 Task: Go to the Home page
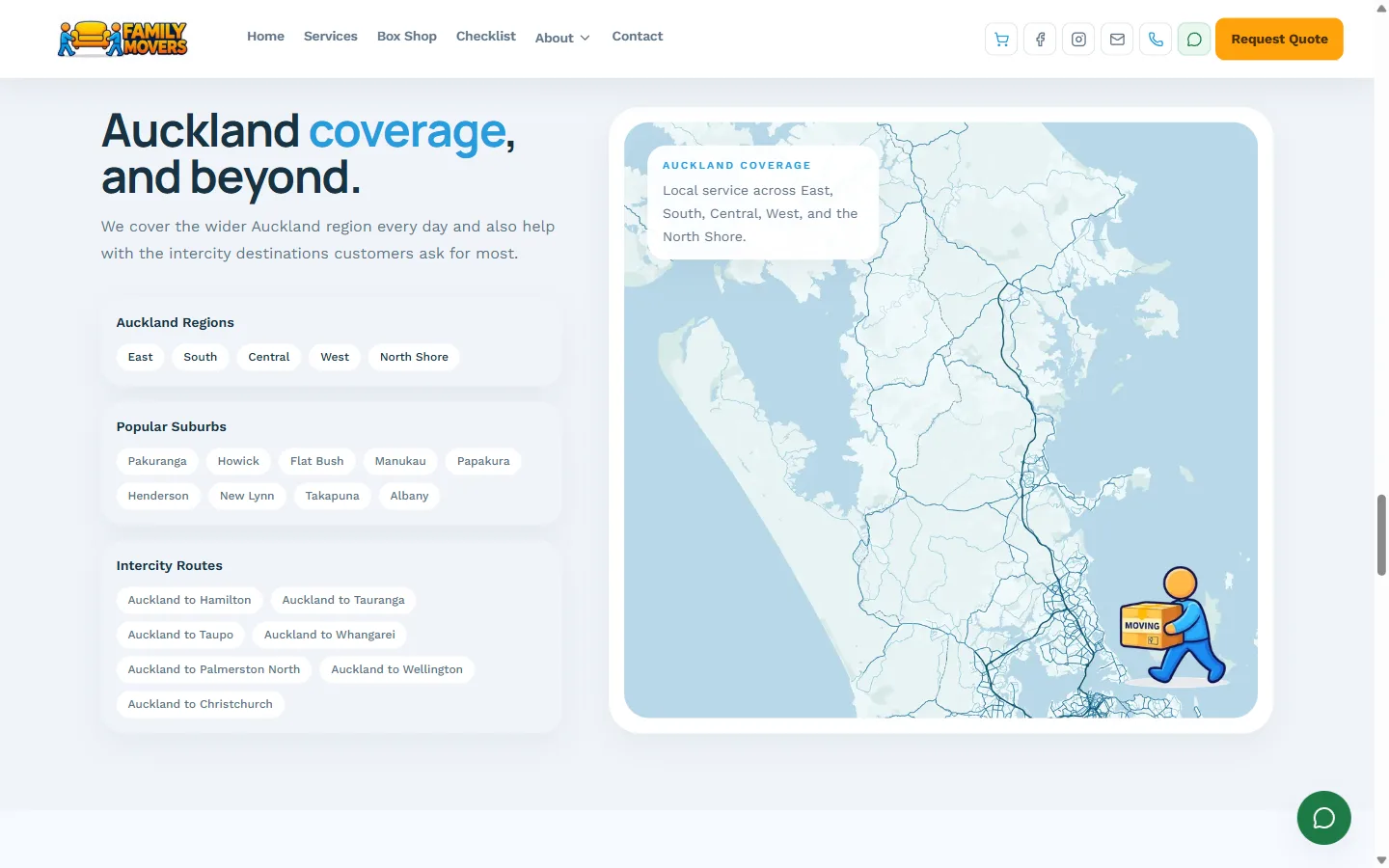pos(265,37)
